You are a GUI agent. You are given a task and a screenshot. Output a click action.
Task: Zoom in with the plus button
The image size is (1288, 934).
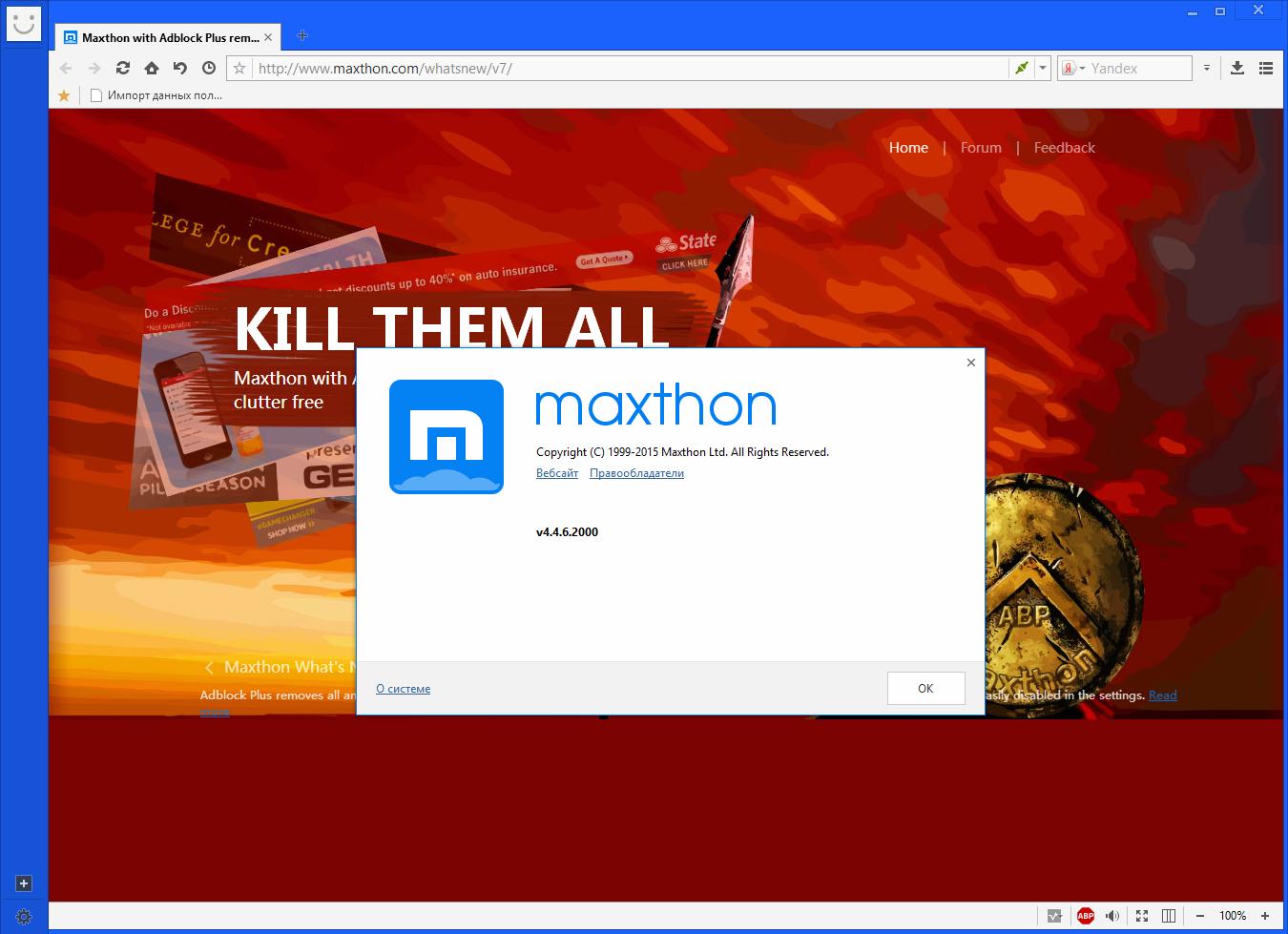tap(1265, 916)
